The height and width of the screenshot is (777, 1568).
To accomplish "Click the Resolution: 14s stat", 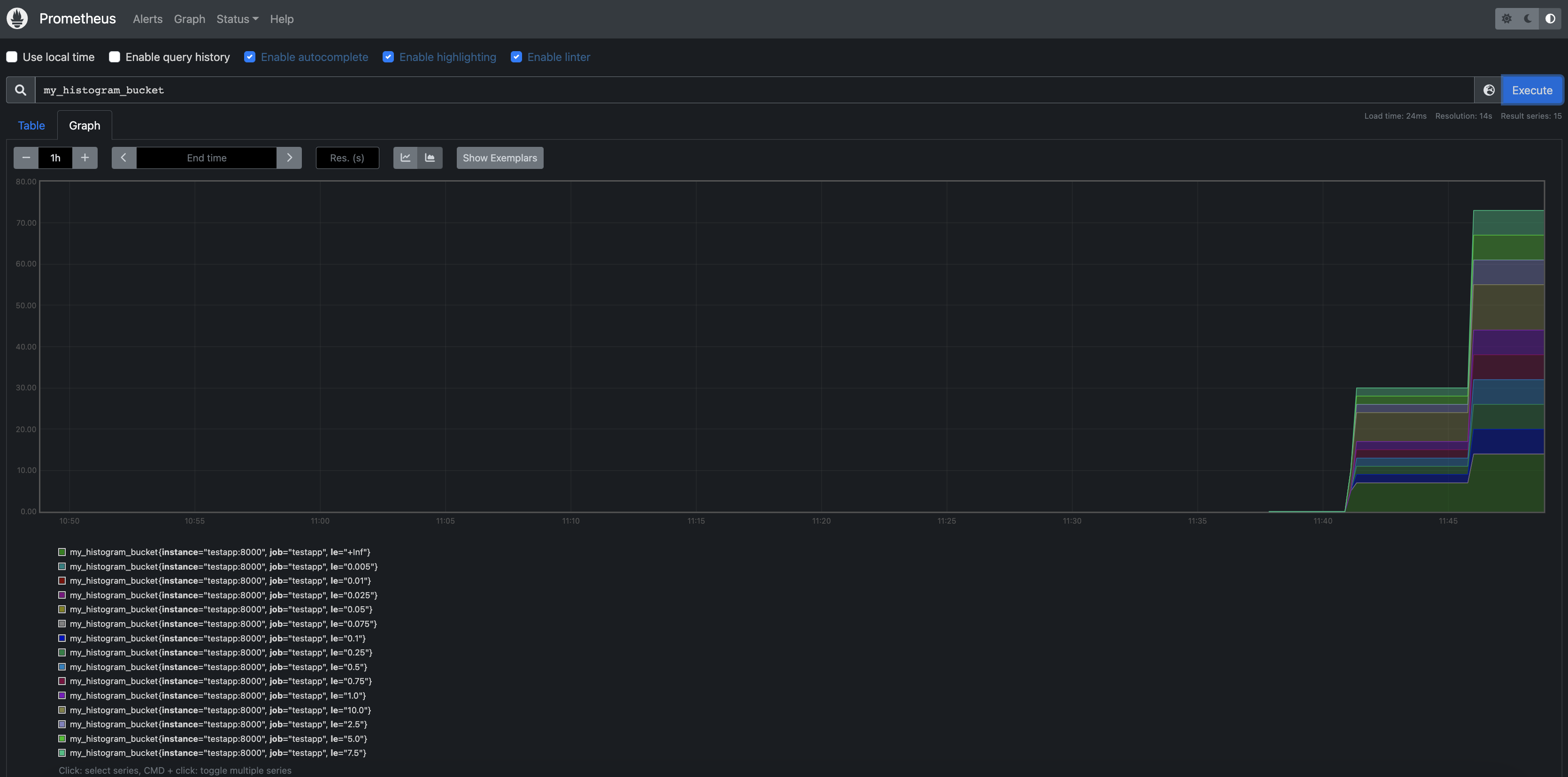I will click(x=1463, y=115).
